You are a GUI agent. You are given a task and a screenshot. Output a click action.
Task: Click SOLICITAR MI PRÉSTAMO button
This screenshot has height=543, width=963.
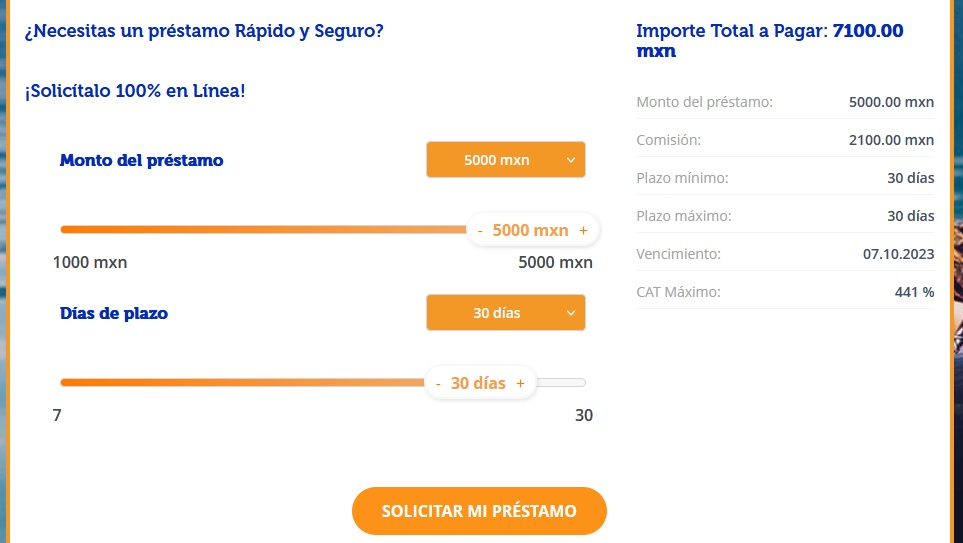click(x=479, y=511)
